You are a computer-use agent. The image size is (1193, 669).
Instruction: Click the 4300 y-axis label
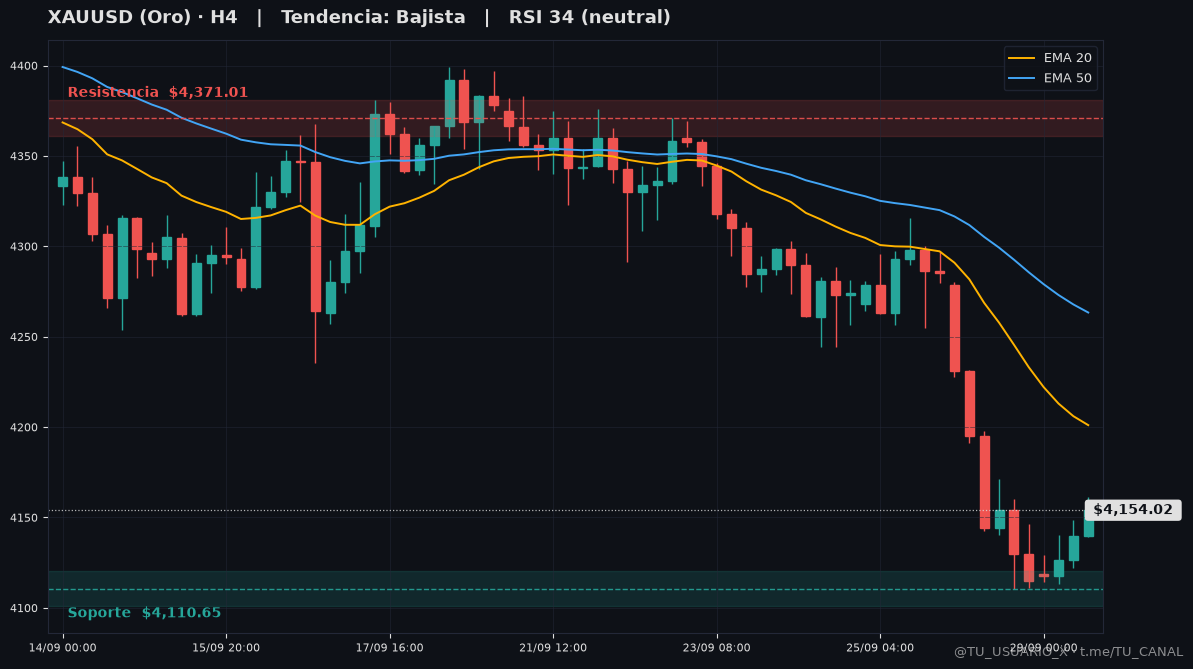(x=23, y=247)
